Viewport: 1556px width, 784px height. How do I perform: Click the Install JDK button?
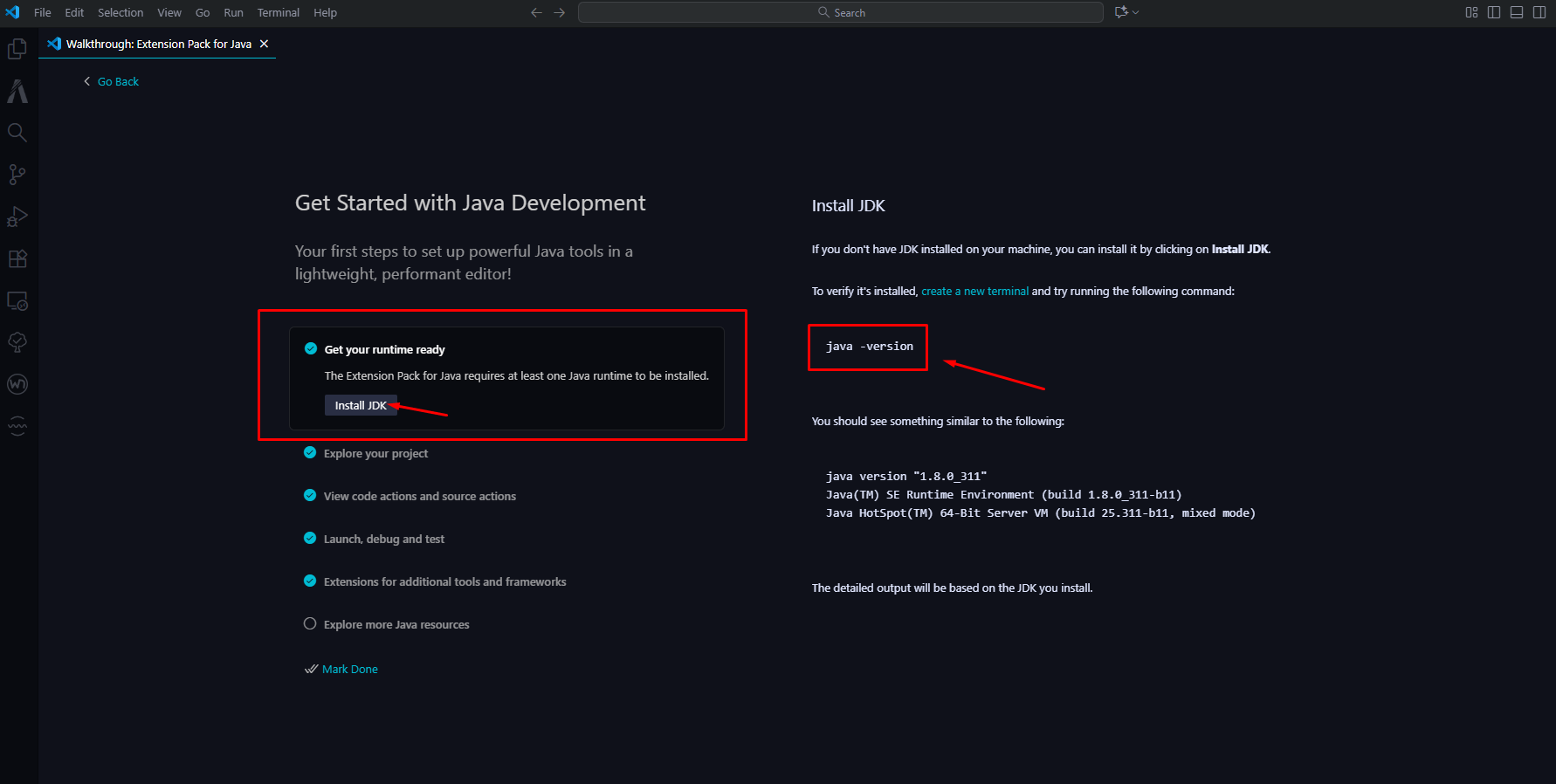361,405
